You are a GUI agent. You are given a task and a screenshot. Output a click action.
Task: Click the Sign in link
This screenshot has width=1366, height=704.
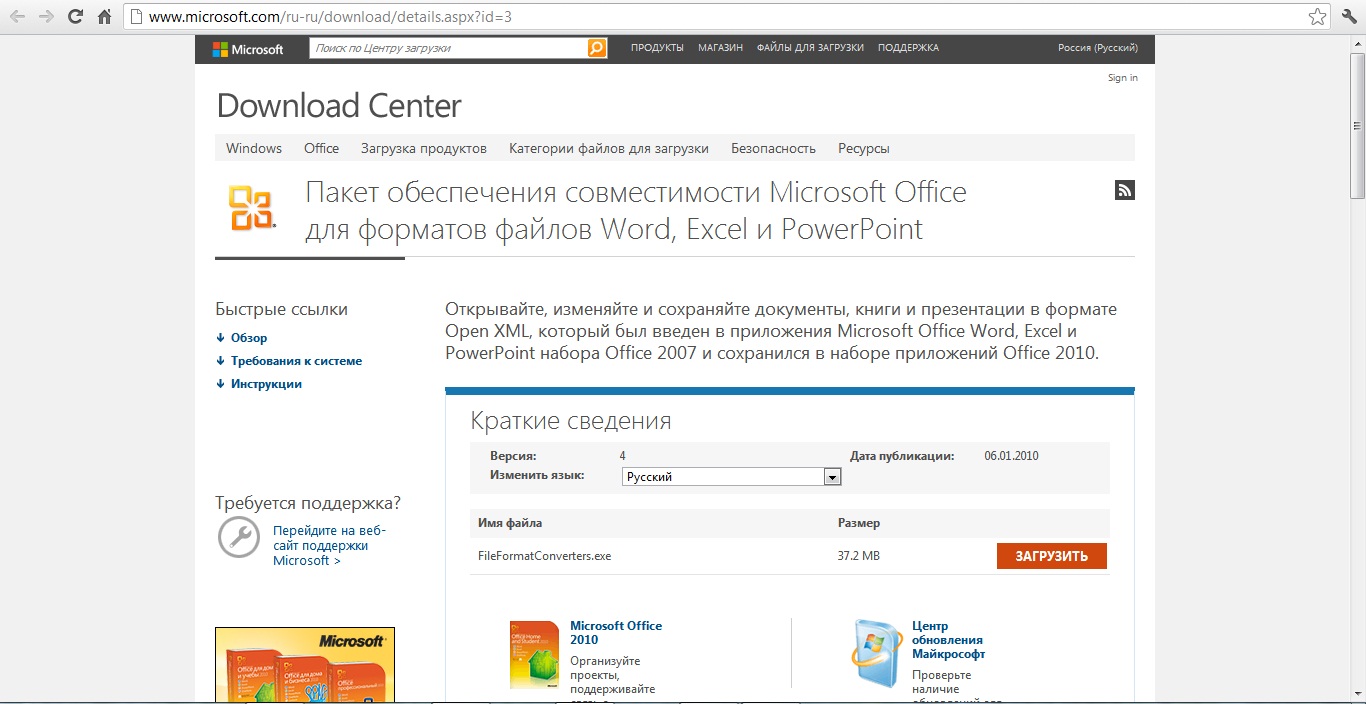click(x=1123, y=78)
